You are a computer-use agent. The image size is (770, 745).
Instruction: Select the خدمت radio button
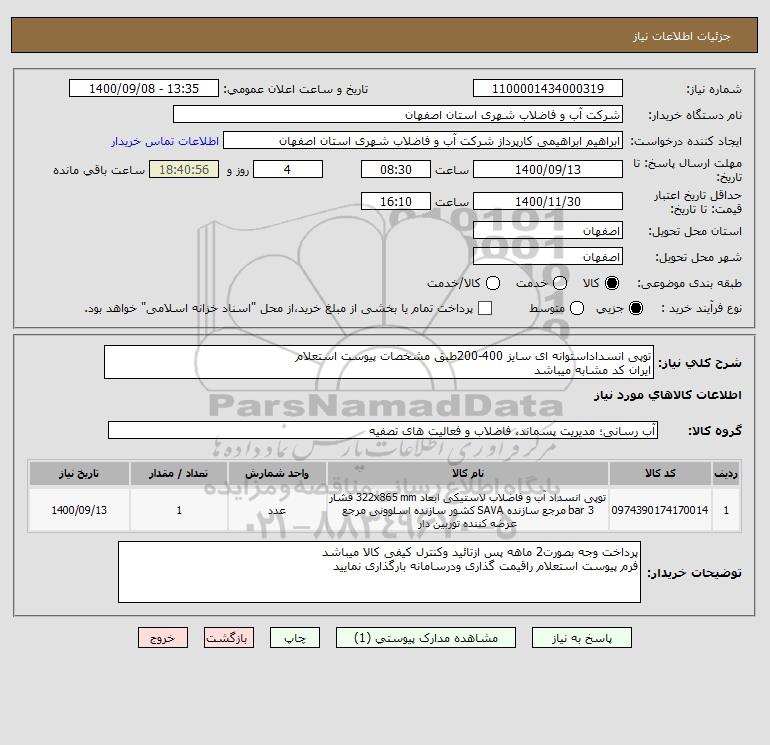(x=560, y=283)
